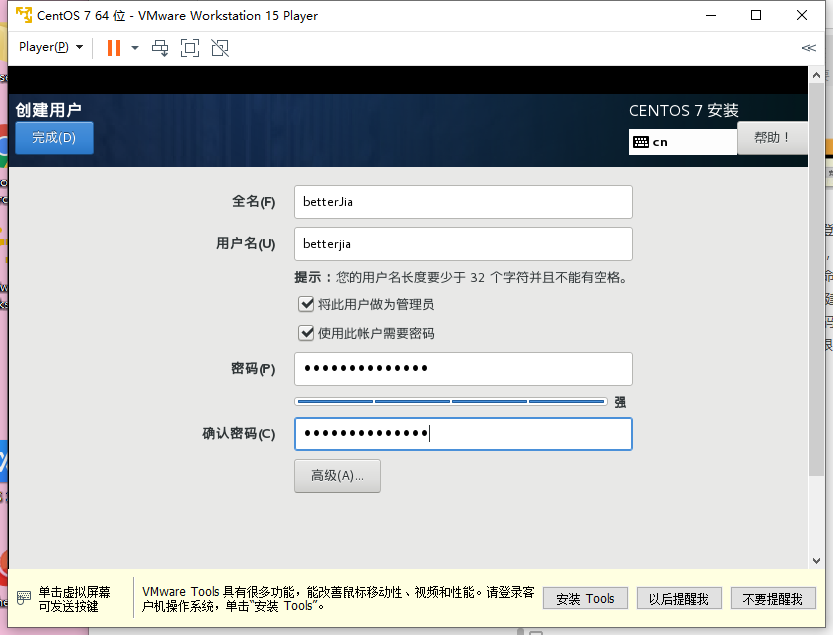Click the 不要提醒我 never remind button
Image resolution: width=833 pixels, height=635 pixels.
[x=773, y=599]
